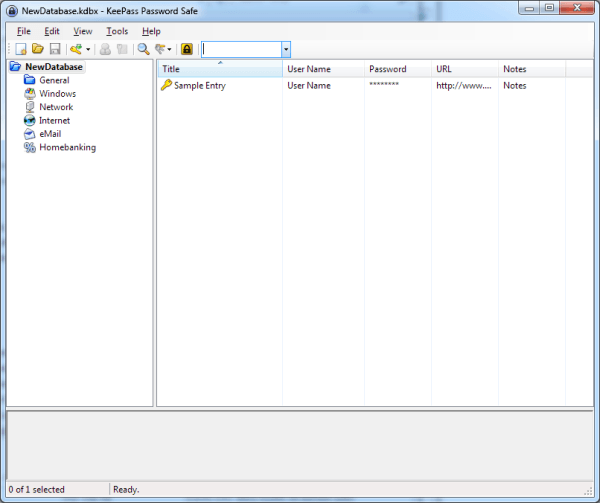This screenshot has height=503, width=600.
Task: Open the Edit menu
Action: [x=52, y=31]
